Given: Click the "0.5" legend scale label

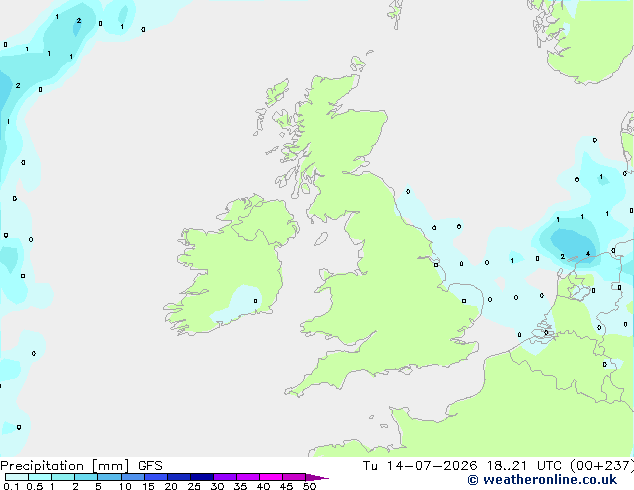Looking at the screenshot, I should tap(35, 486).
